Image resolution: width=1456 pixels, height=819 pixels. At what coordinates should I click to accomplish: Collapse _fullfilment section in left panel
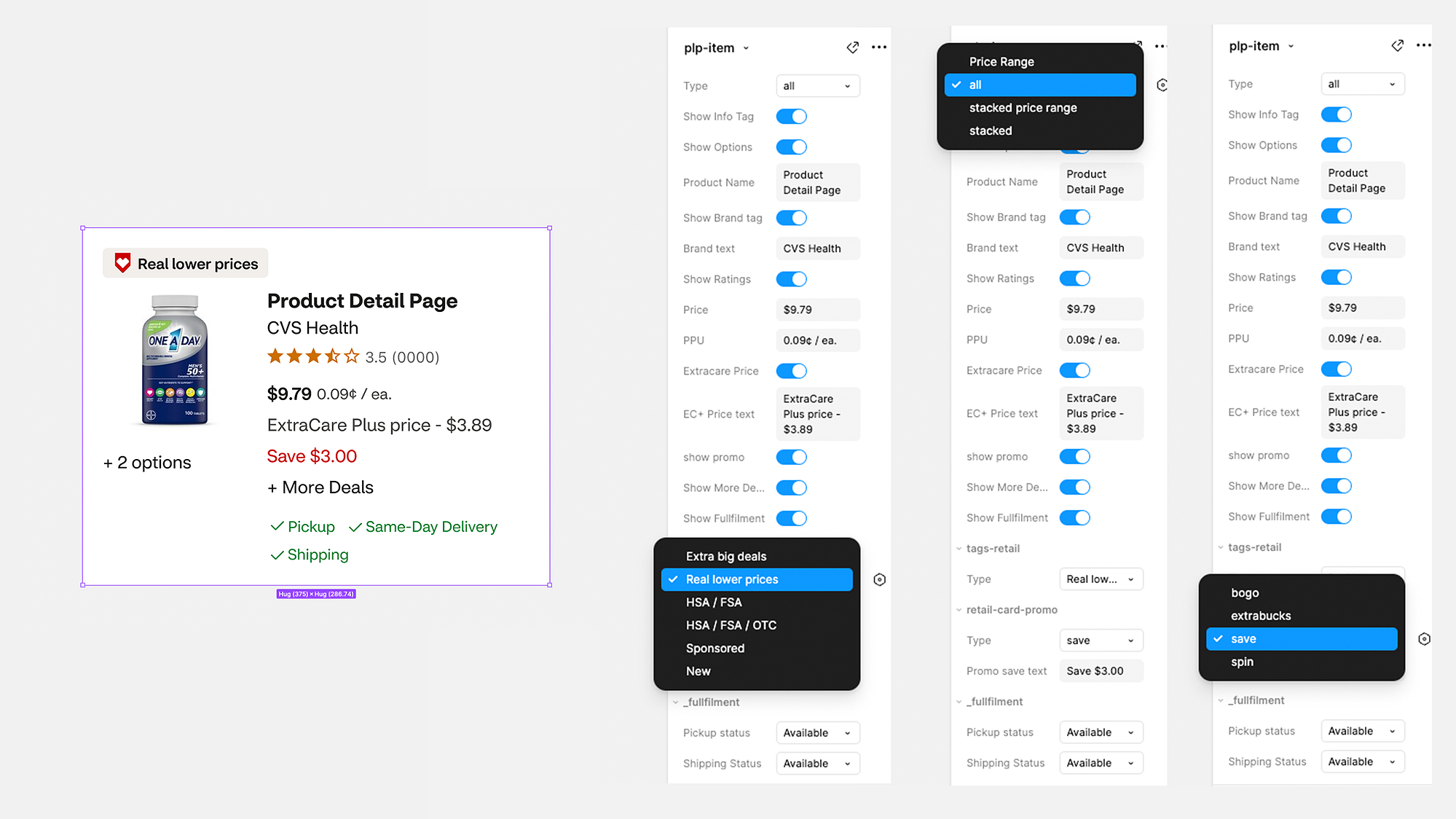click(x=675, y=702)
